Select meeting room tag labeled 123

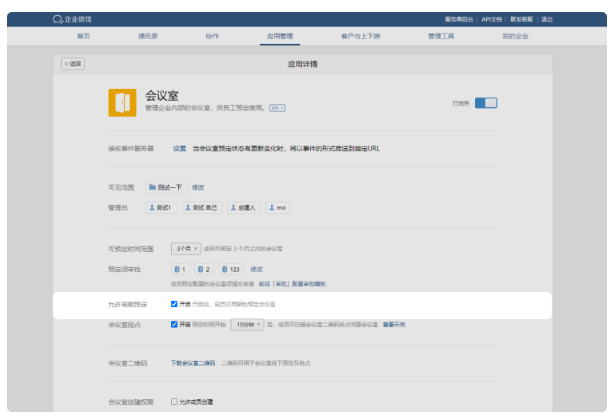pos(231,269)
